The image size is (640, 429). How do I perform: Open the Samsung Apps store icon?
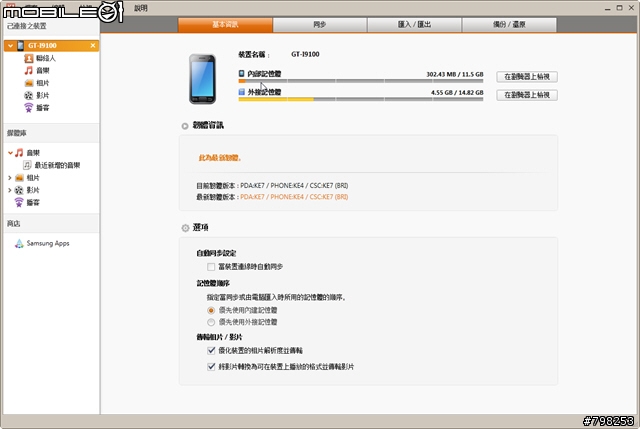(x=19, y=243)
